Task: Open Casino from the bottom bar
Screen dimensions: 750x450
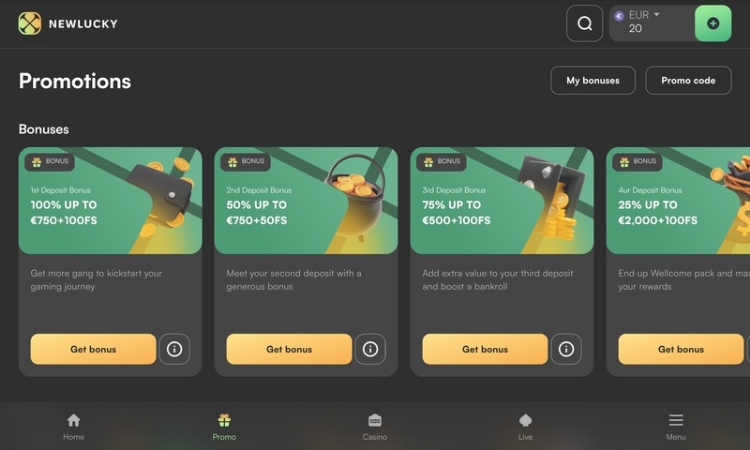Action: tap(375, 427)
